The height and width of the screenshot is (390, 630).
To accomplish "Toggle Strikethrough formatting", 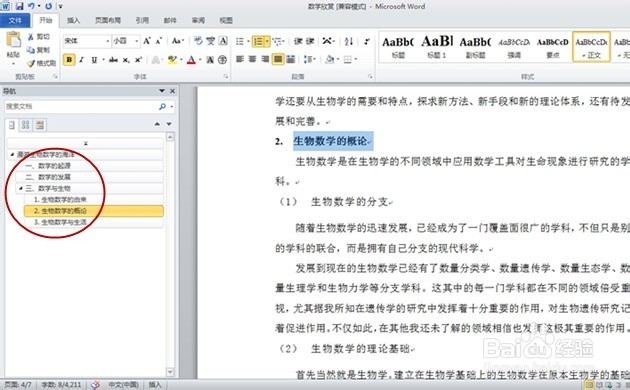I will (x=113, y=60).
